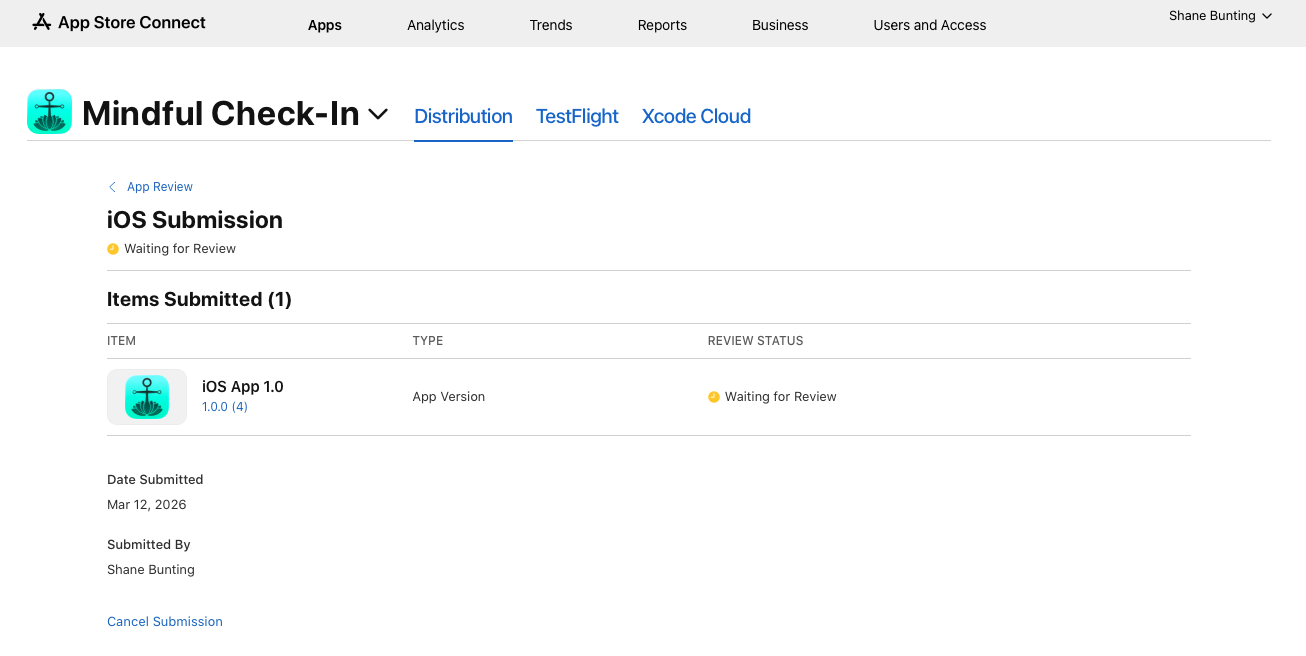The height and width of the screenshot is (656, 1306).
Task: Expand the Mindful Check-In app switcher chevron
Action: 378,115
